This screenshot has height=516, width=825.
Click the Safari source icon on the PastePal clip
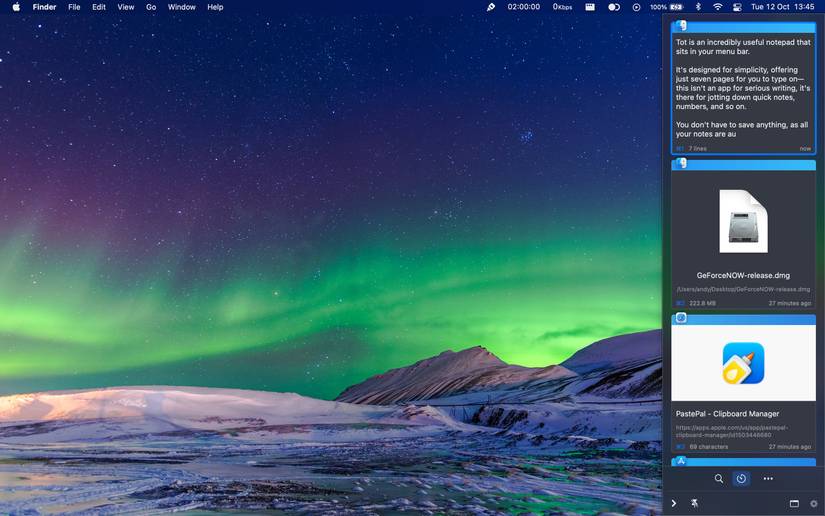click(x=681, y=317)
